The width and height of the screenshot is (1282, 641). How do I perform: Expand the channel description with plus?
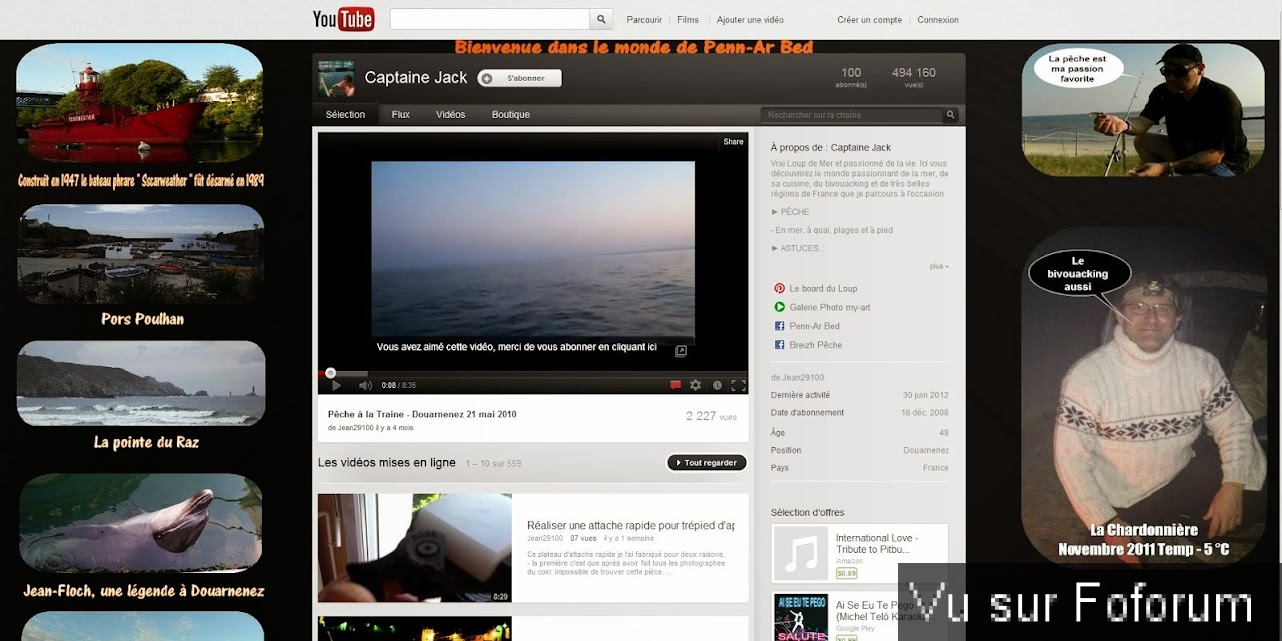pos(939,266)
